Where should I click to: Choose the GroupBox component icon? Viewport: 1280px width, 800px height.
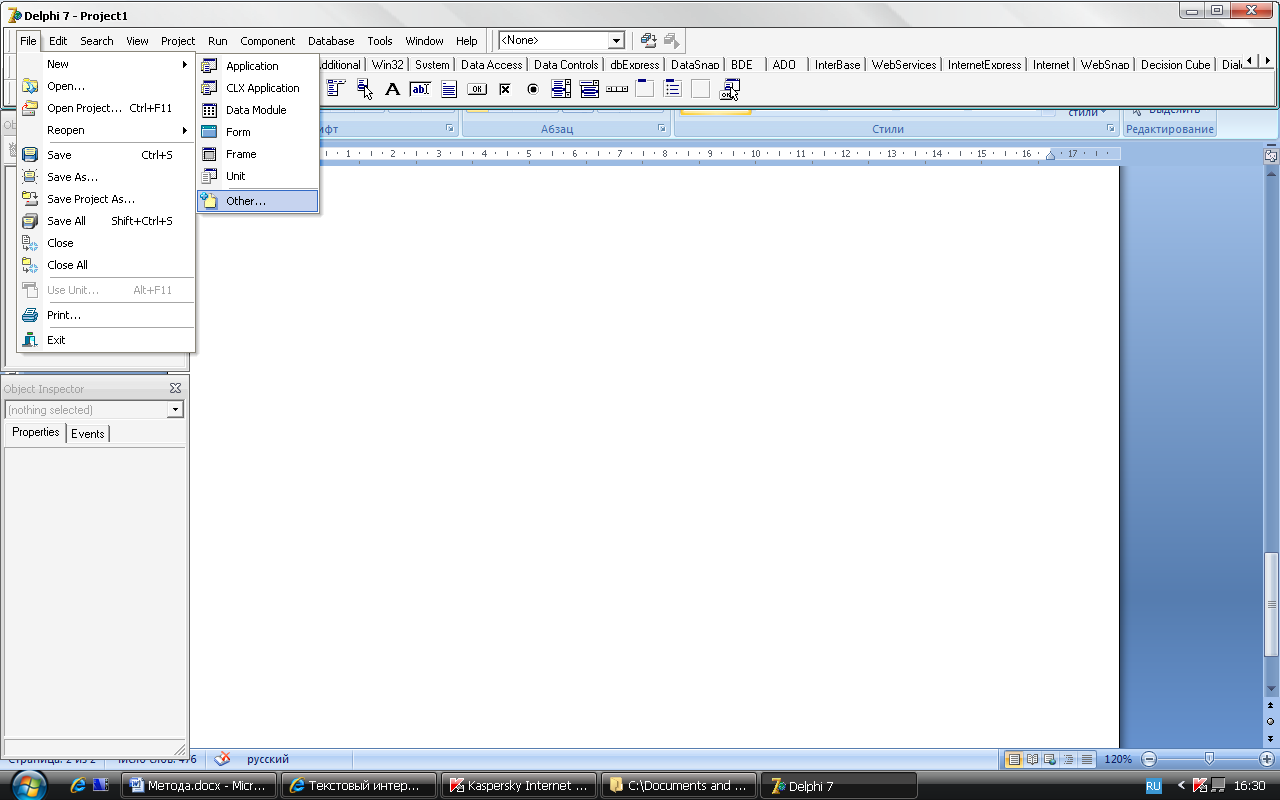(x=645, y=89)
